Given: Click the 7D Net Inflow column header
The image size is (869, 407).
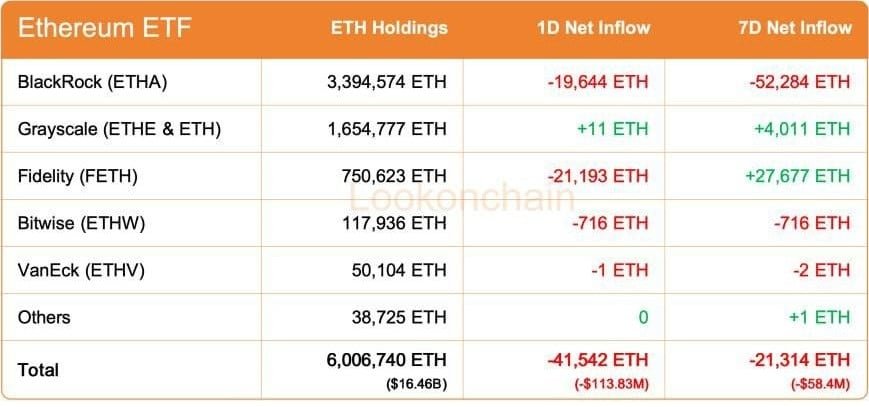Looking at the screenshot, I should click(x=794, y=28).
